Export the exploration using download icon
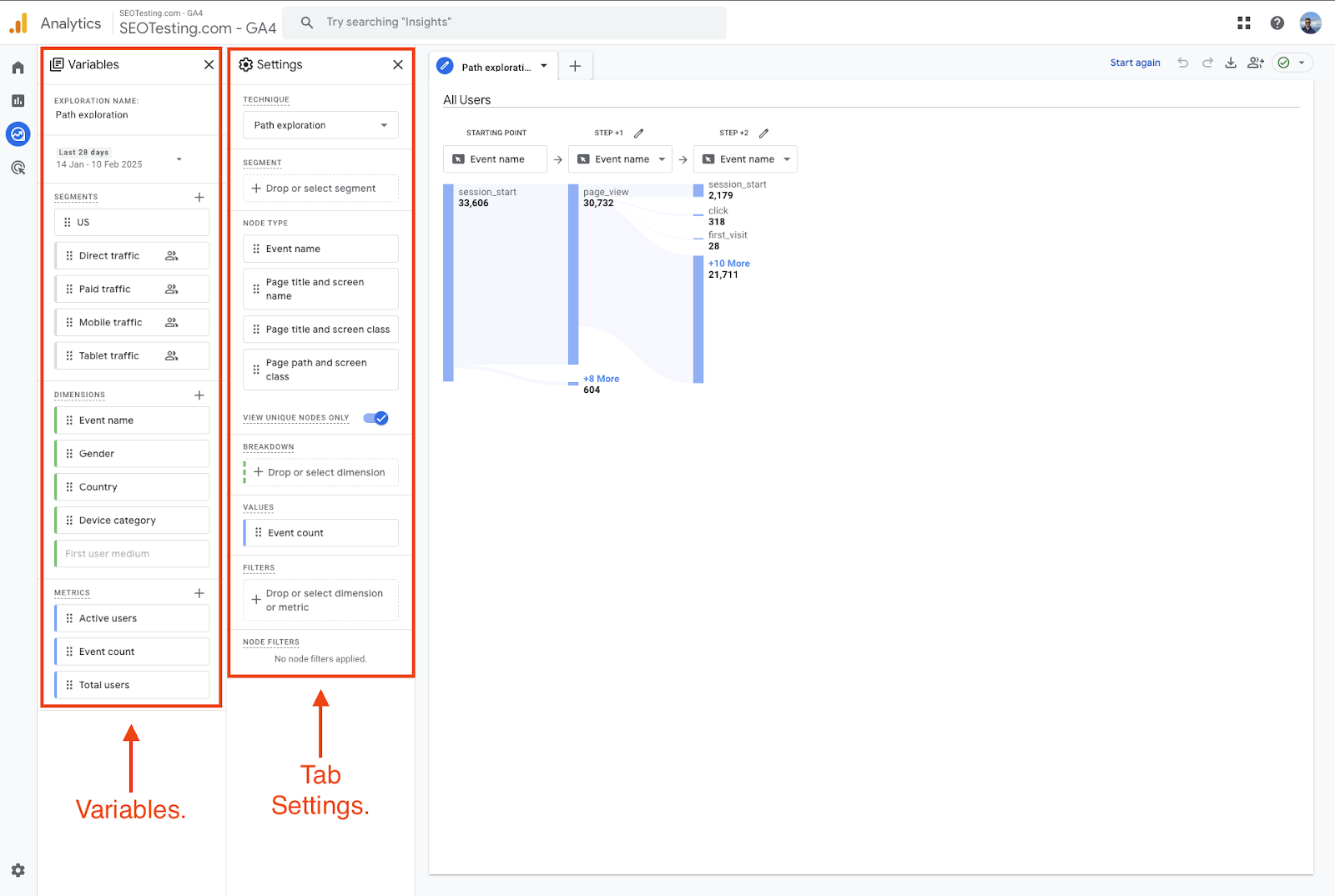Image resolution: width=1335 pixels, height=896 pixels. point(1231,62)
